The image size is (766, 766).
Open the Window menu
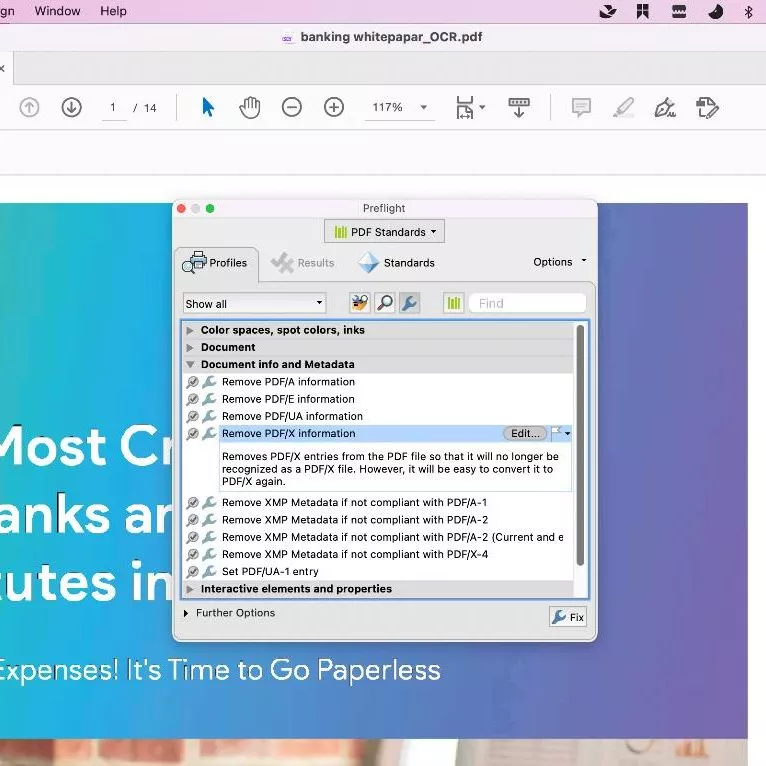(x=57, y=11)
